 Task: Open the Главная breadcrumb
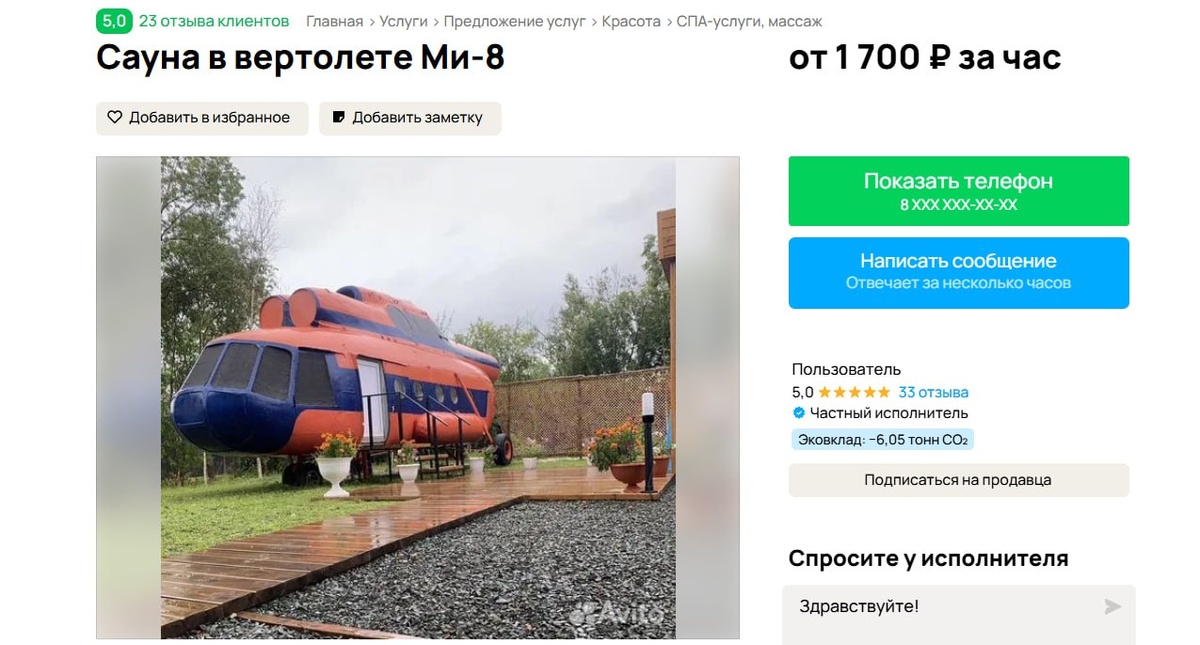tap(334, 21)
